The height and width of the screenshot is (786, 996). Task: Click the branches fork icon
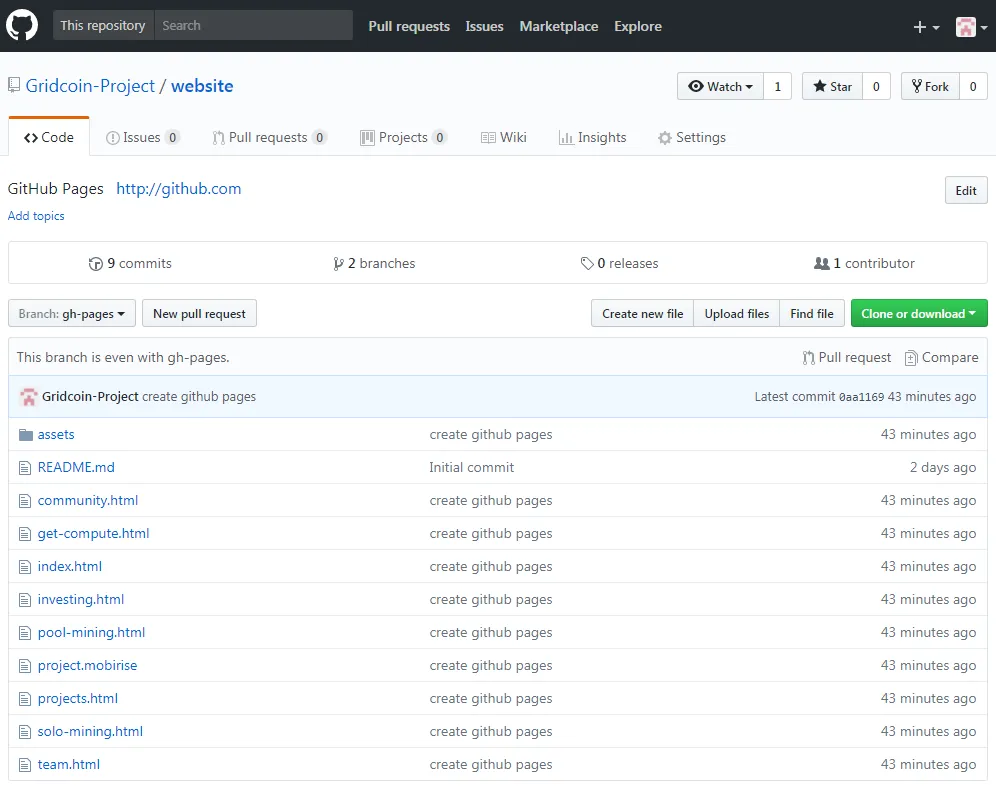click(x=338, y=264)
